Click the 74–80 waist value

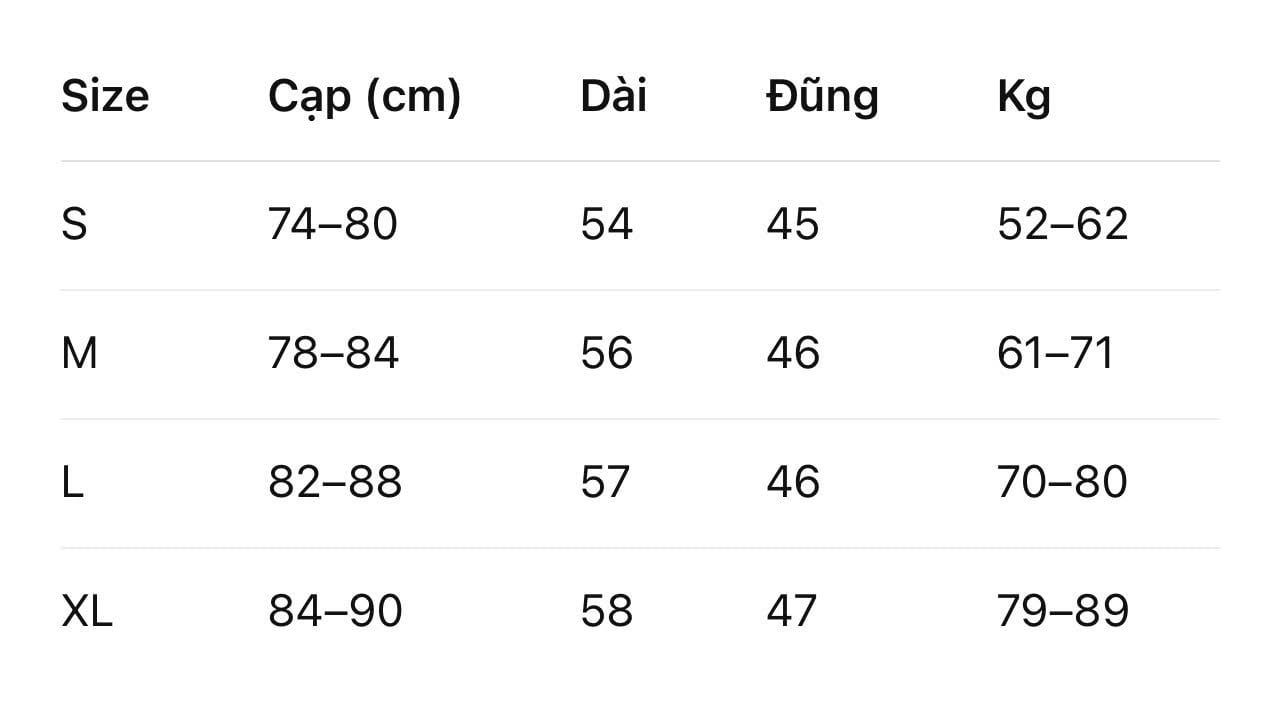[x=332, y=224]
